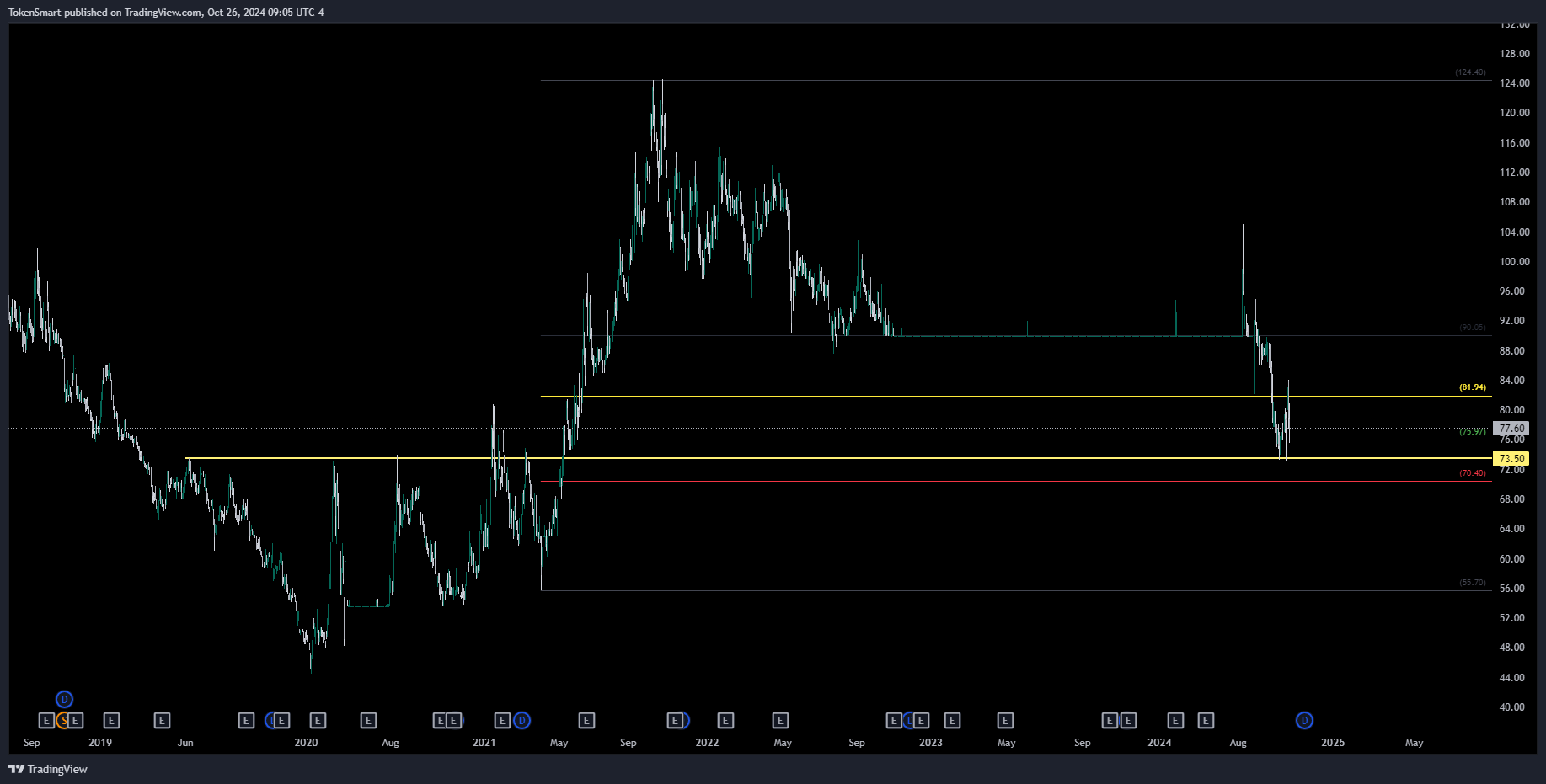This screenshot has height=784, width=1546.
Task: Select the current price label 77.60
Action: [x=1512, y=429]
